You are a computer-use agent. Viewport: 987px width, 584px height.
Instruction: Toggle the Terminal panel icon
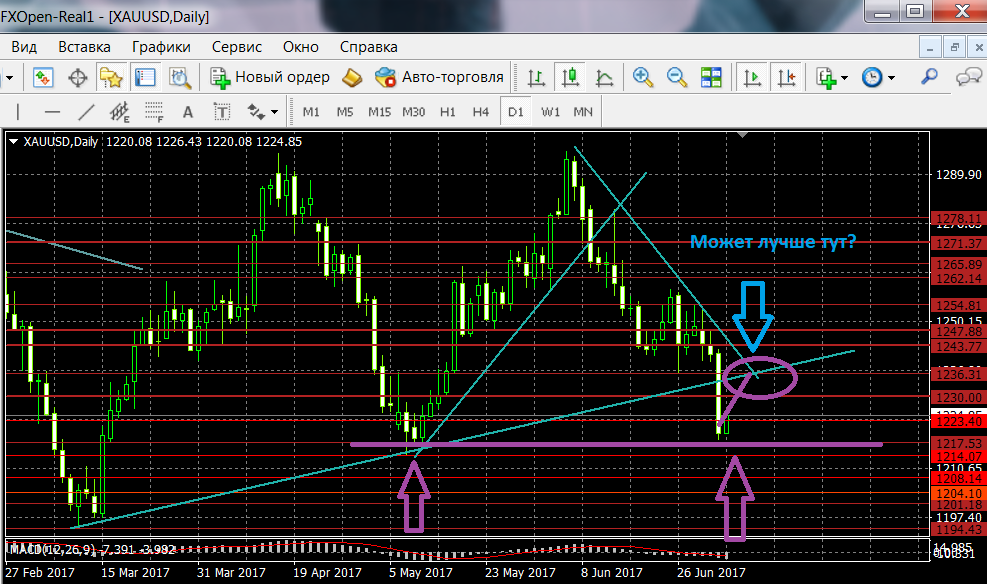[x=145, y=77]
